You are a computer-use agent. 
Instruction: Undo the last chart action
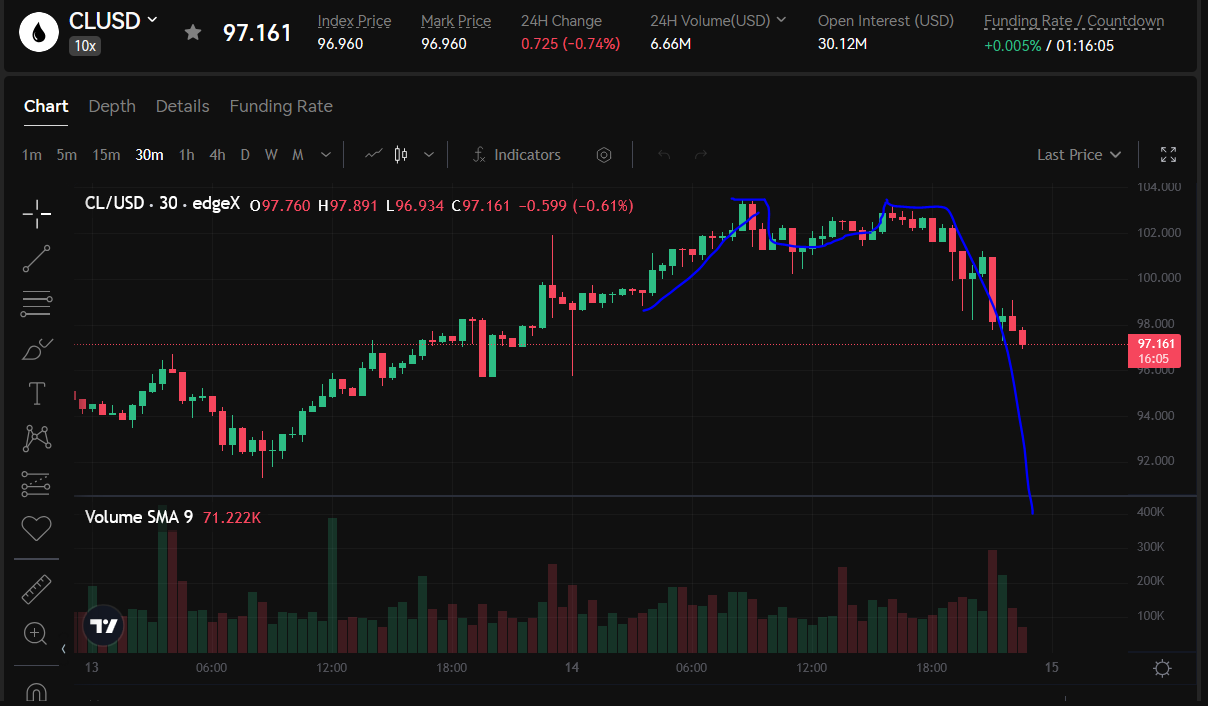664,155
